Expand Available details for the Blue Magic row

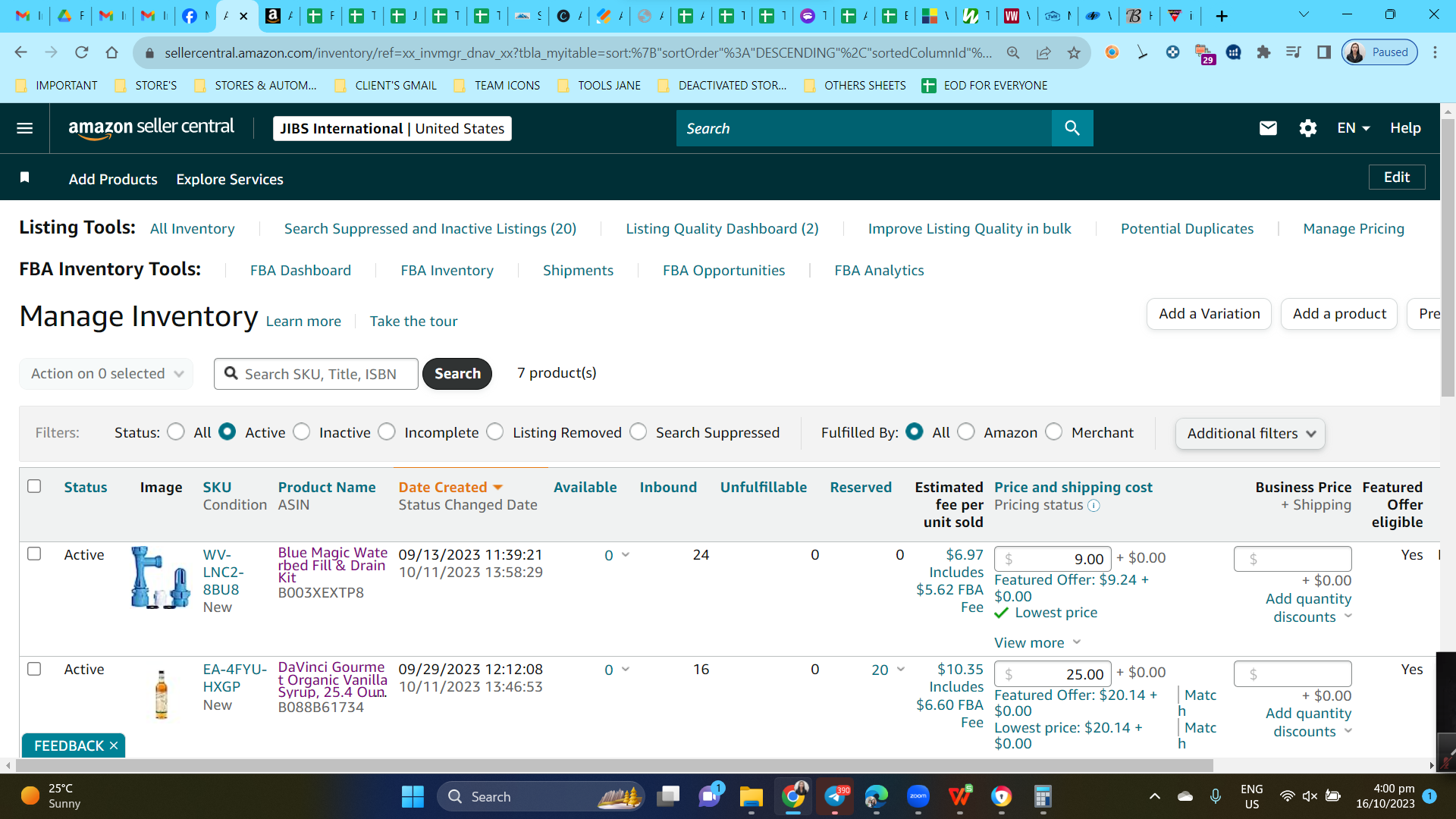point(626,555)
